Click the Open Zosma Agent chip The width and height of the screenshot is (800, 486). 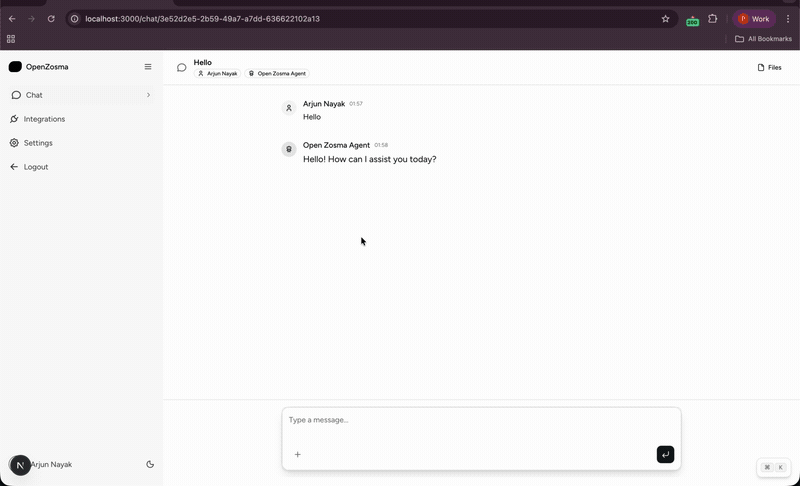[x=277, y=74]
